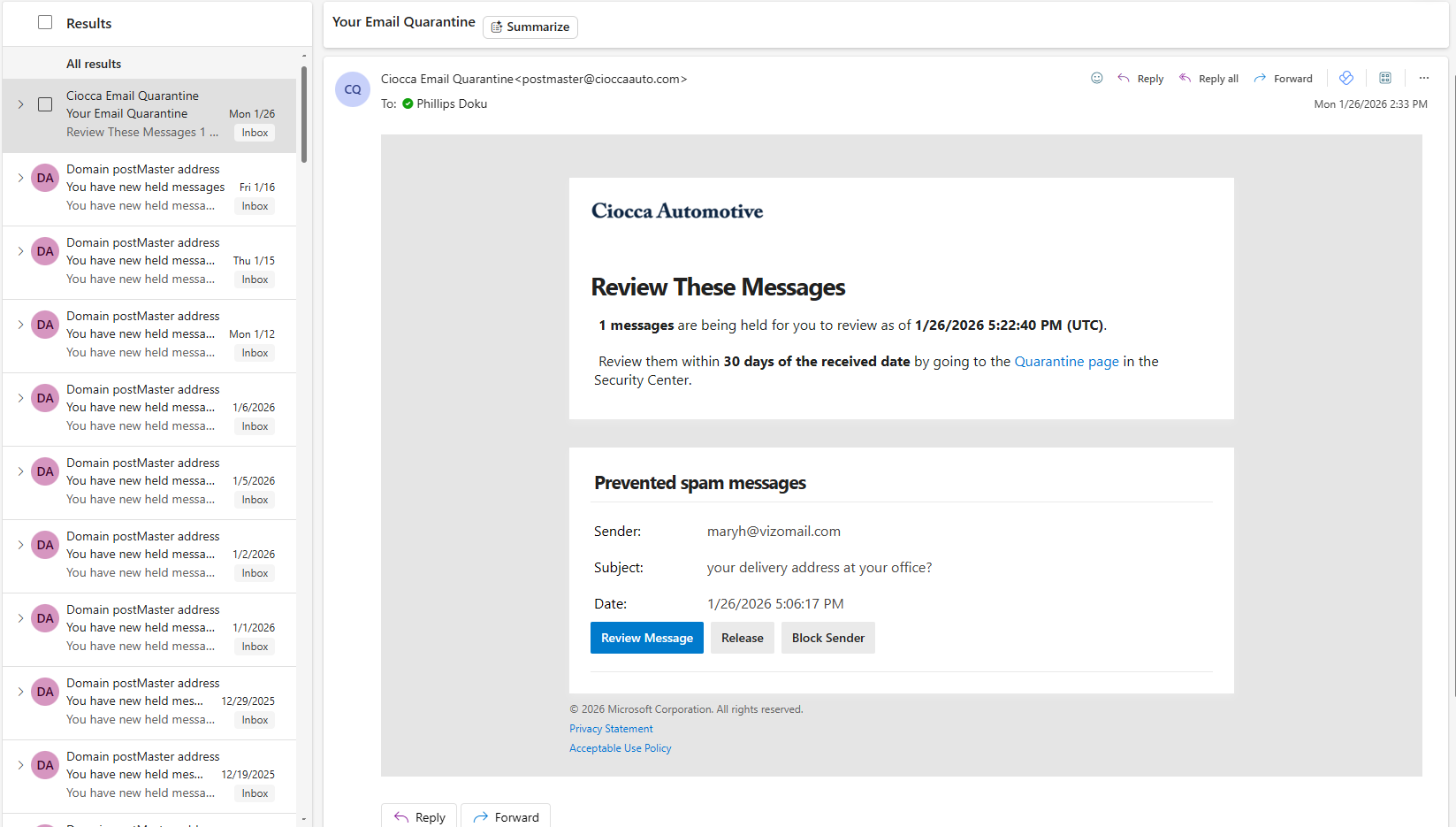This screenshot has height=827, width=1456.
Task: Expand the 1/1/2026 held messages conversation
Action: (x=20, y=618)
